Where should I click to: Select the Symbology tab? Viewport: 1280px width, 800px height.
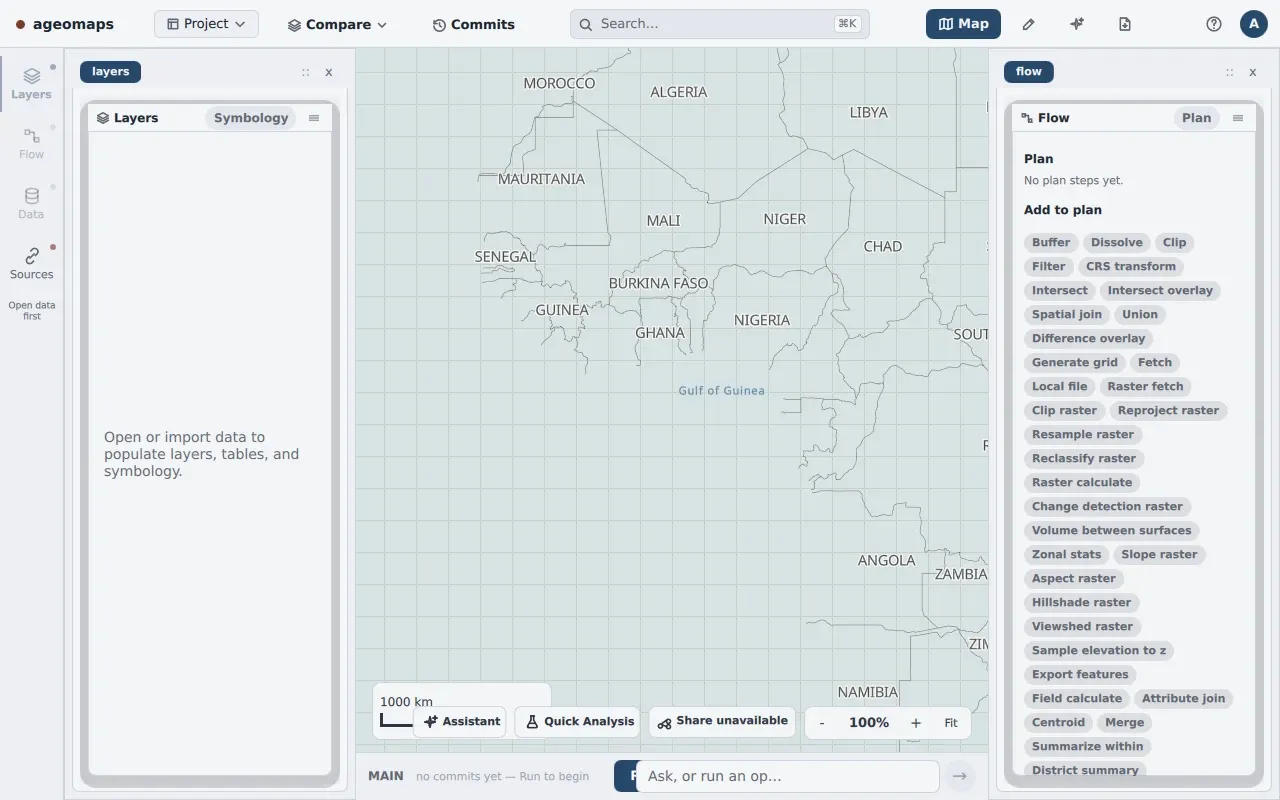pos(251,118)
